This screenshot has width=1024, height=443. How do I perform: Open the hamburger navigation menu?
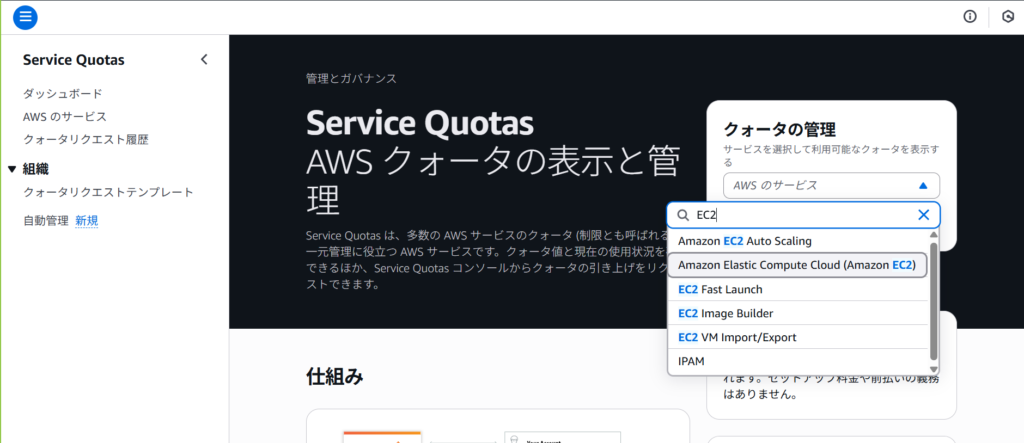25,17
